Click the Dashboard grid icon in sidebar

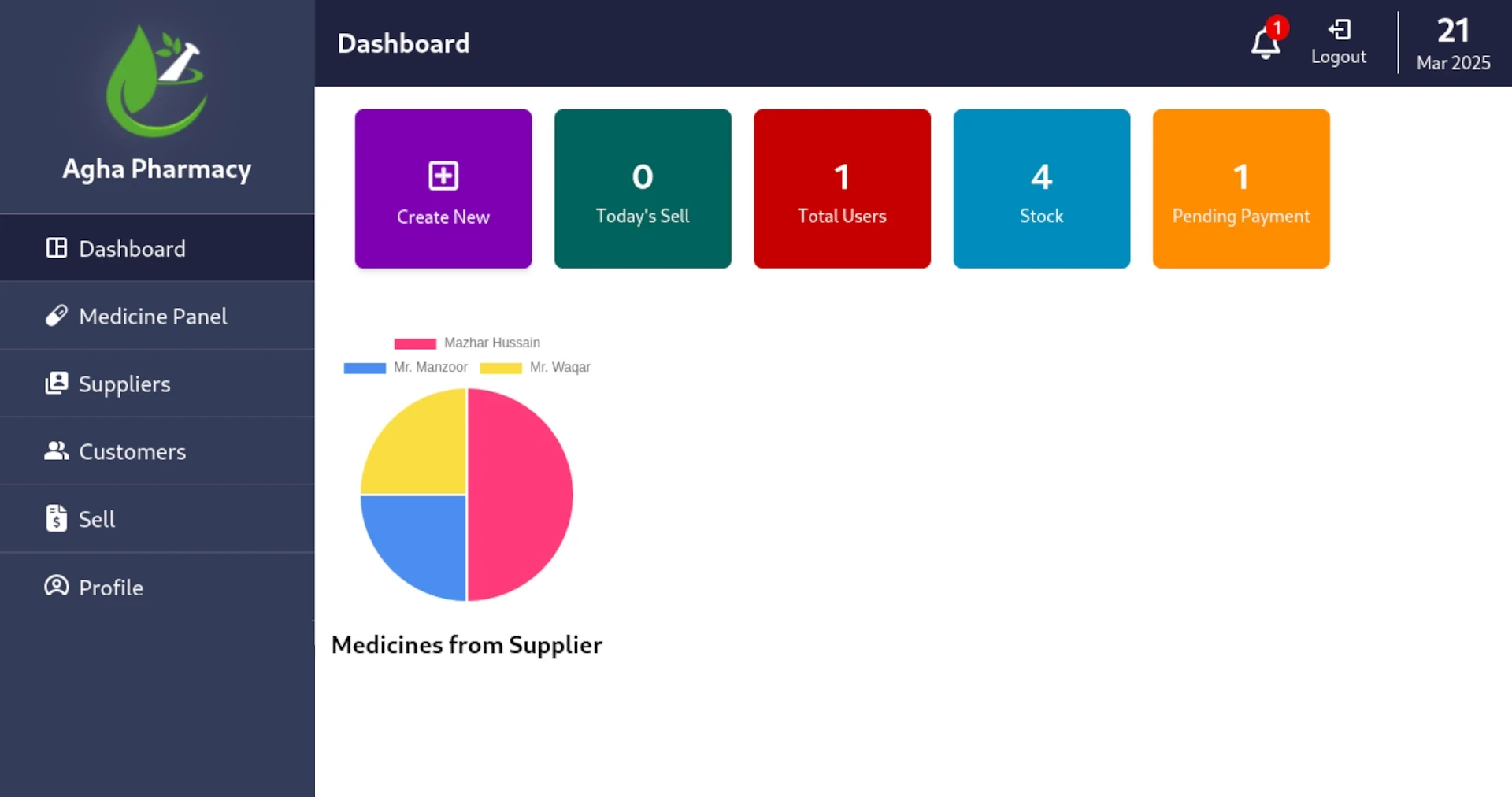tap(57, 248)
